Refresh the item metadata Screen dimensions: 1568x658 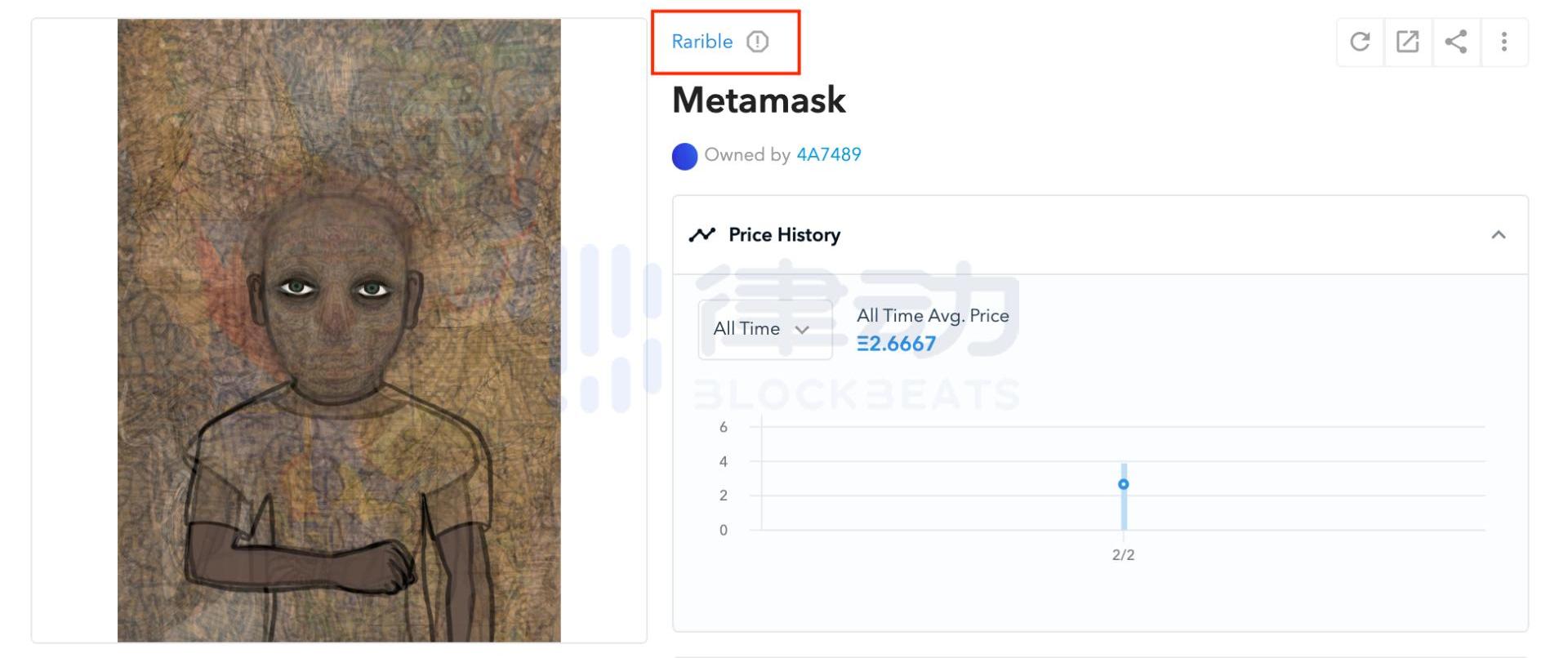click(x=1360, y=42)
